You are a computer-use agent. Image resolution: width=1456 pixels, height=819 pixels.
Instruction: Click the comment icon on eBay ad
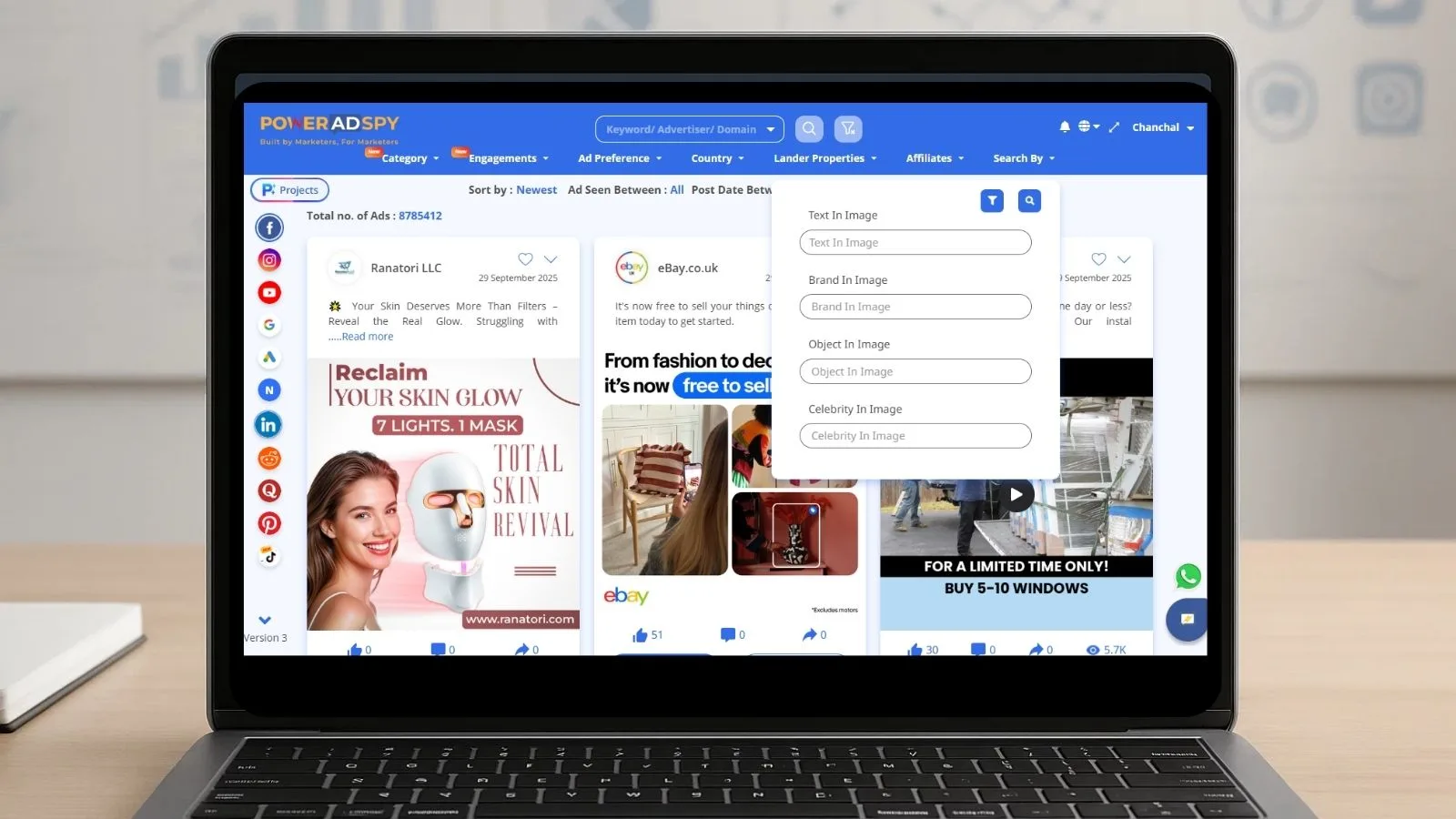[x=727, y=635]
